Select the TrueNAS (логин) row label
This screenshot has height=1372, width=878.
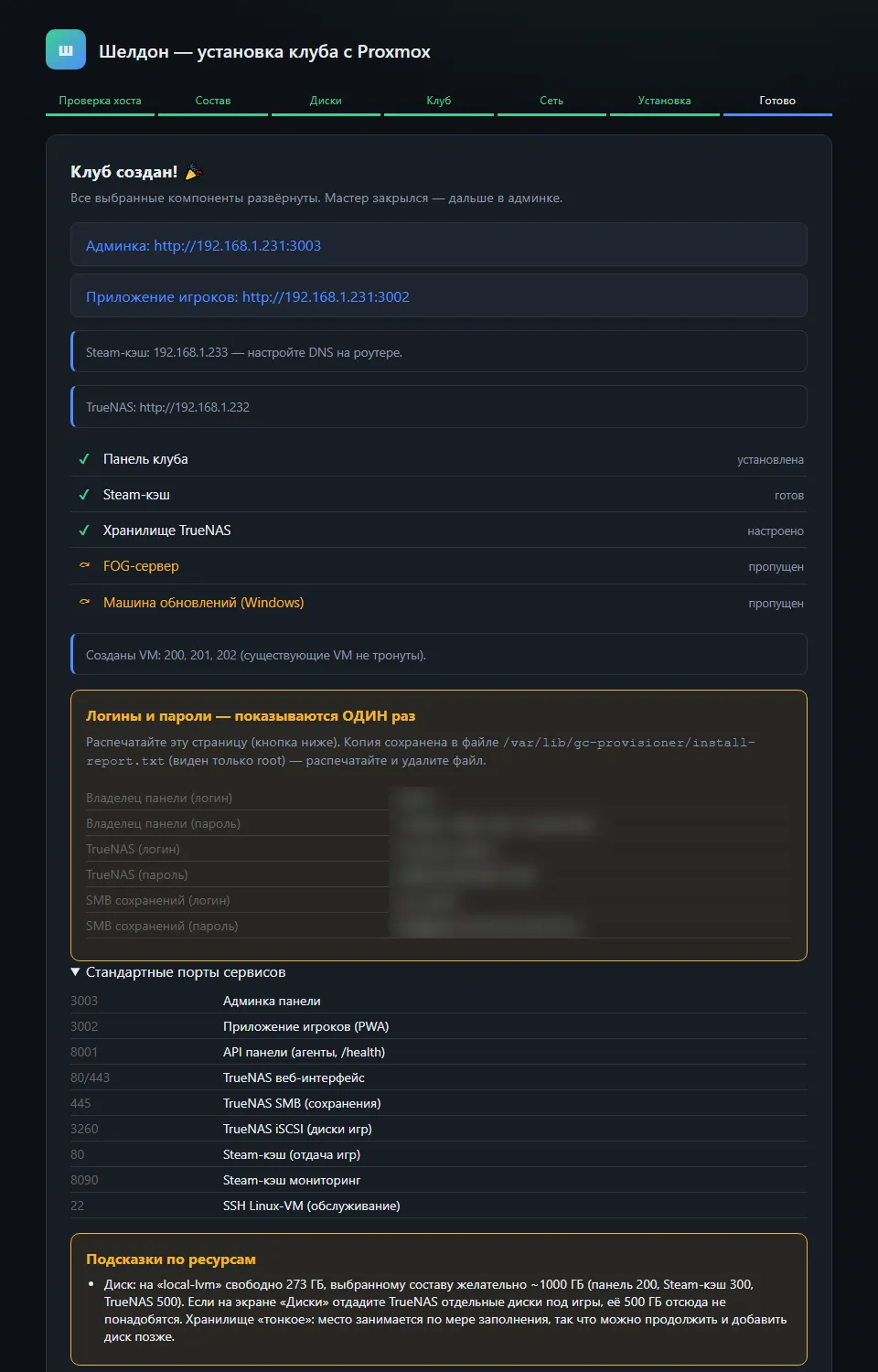coord(133,850)
